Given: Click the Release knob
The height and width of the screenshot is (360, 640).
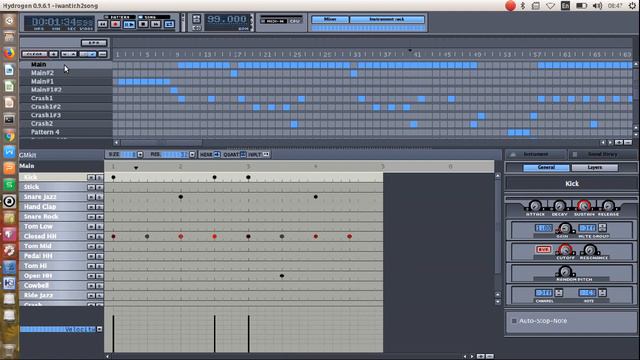Looking at the screenshot, I should point(608,206).
